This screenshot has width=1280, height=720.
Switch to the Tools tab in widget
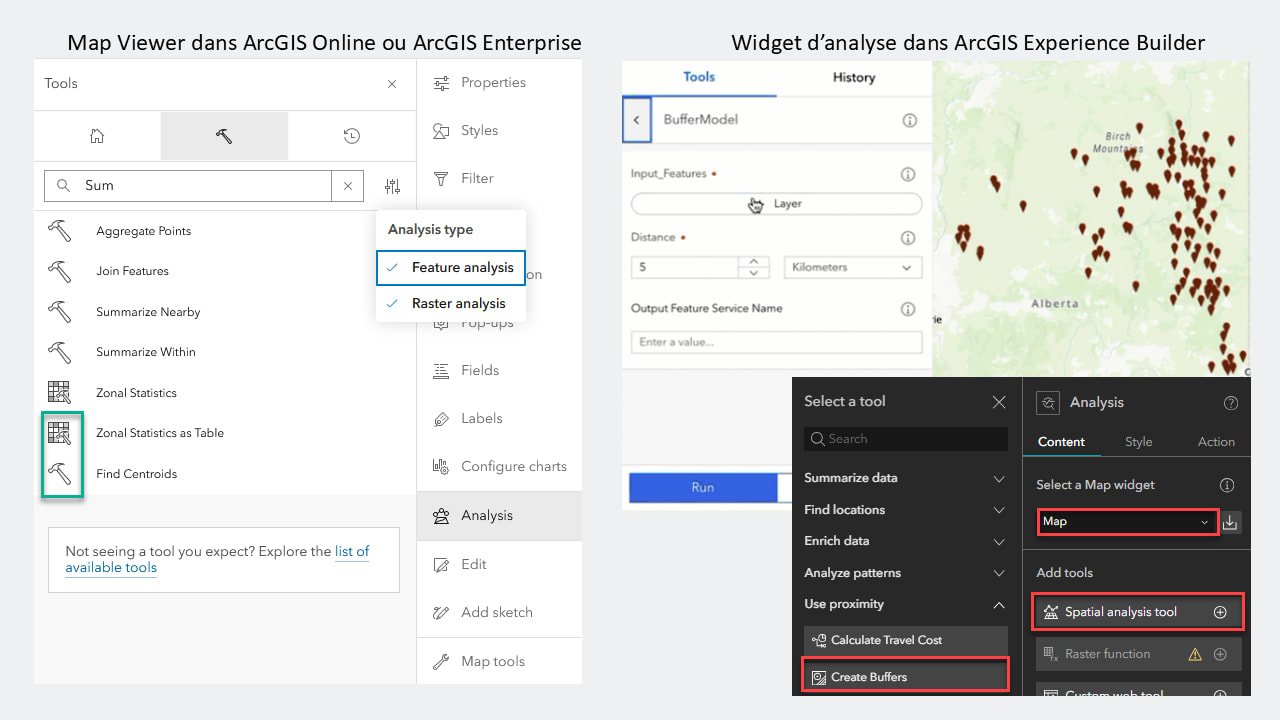click(x=699, y=77)
